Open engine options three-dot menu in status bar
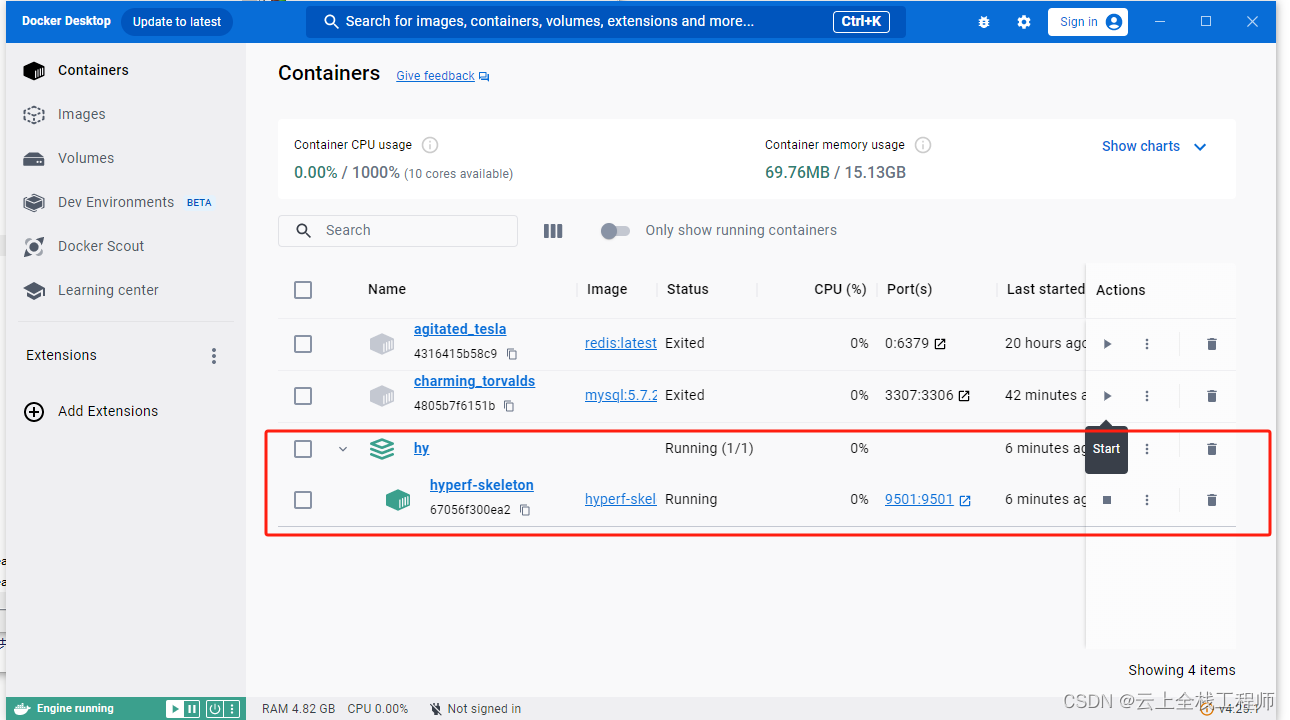Image resolution: width=1290 pixels, height=720 pixels. 232,709
